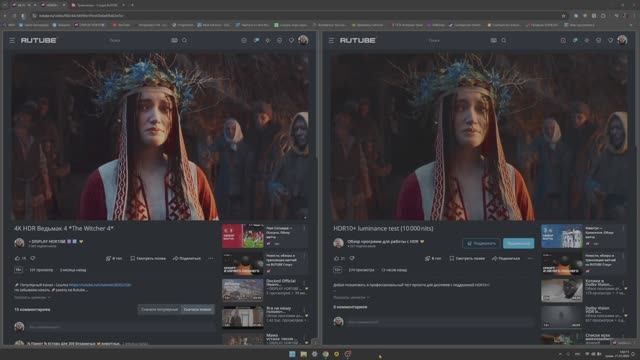Dislike the Witcher 4 video with thumbs down
640x360 pixels.
[x=33, y=258]
